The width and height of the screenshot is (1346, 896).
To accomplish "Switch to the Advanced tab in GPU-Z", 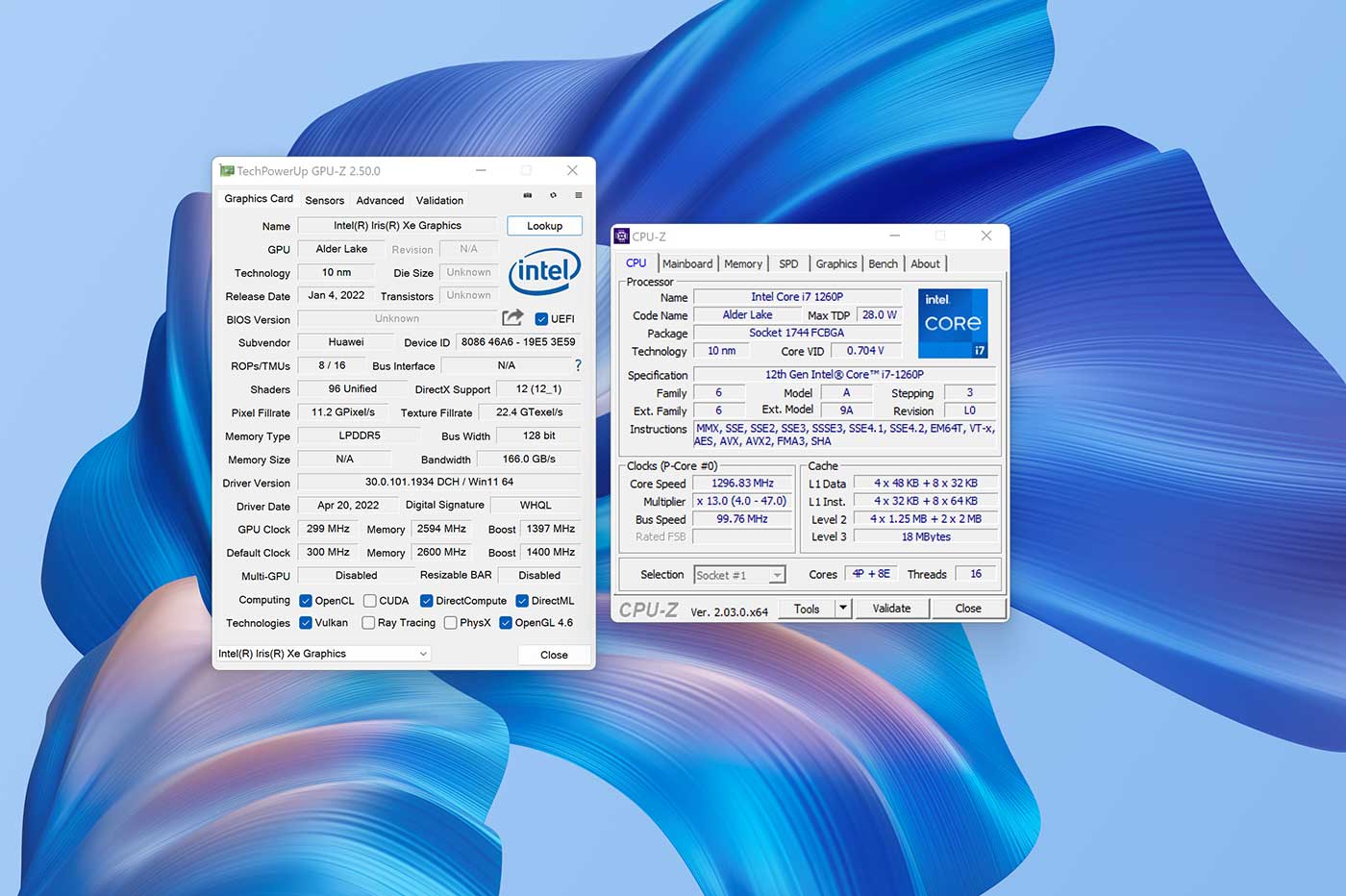I will 380,200.
